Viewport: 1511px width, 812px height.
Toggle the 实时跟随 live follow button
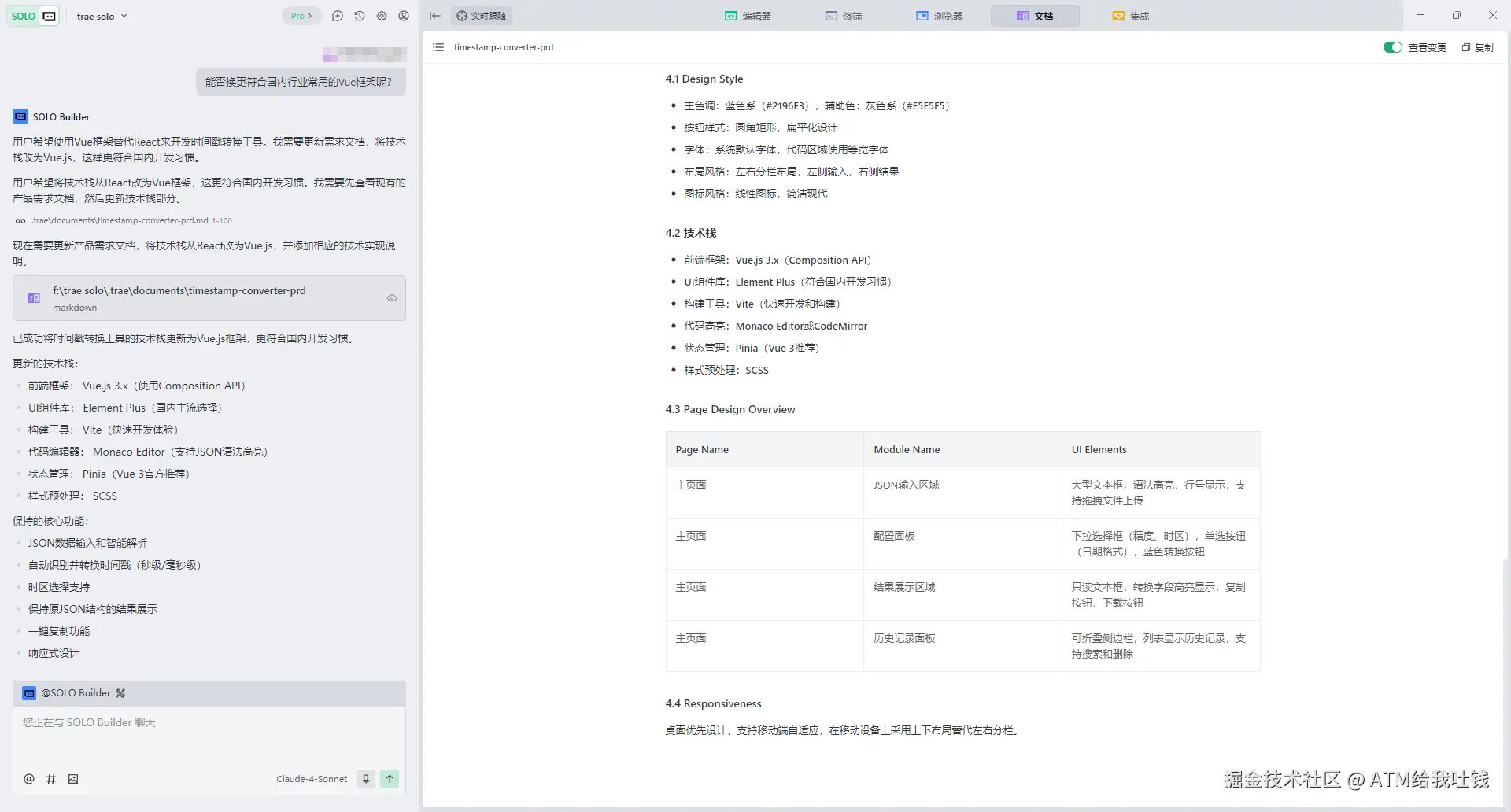[x=482, y=16]
